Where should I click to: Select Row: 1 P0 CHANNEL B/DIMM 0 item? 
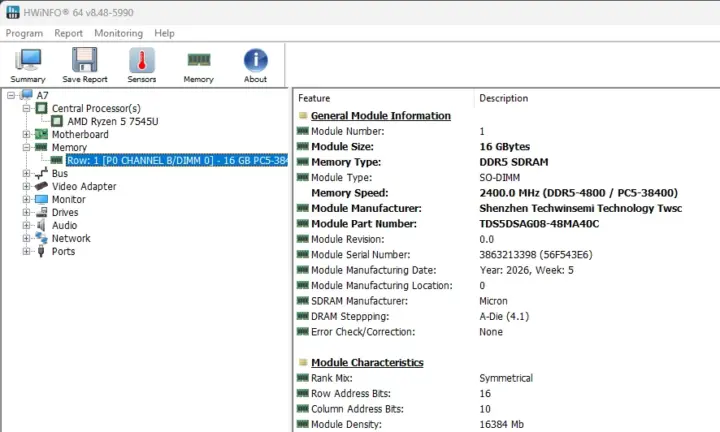click(177, 160)
